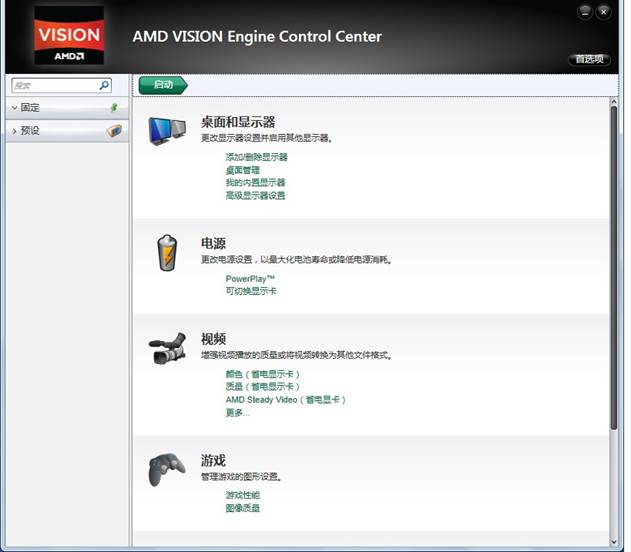This screenshot has height=552, width=631.
Task: Open the 桌面和显示器 monitors icon
Action: click(x=167, y=130)
